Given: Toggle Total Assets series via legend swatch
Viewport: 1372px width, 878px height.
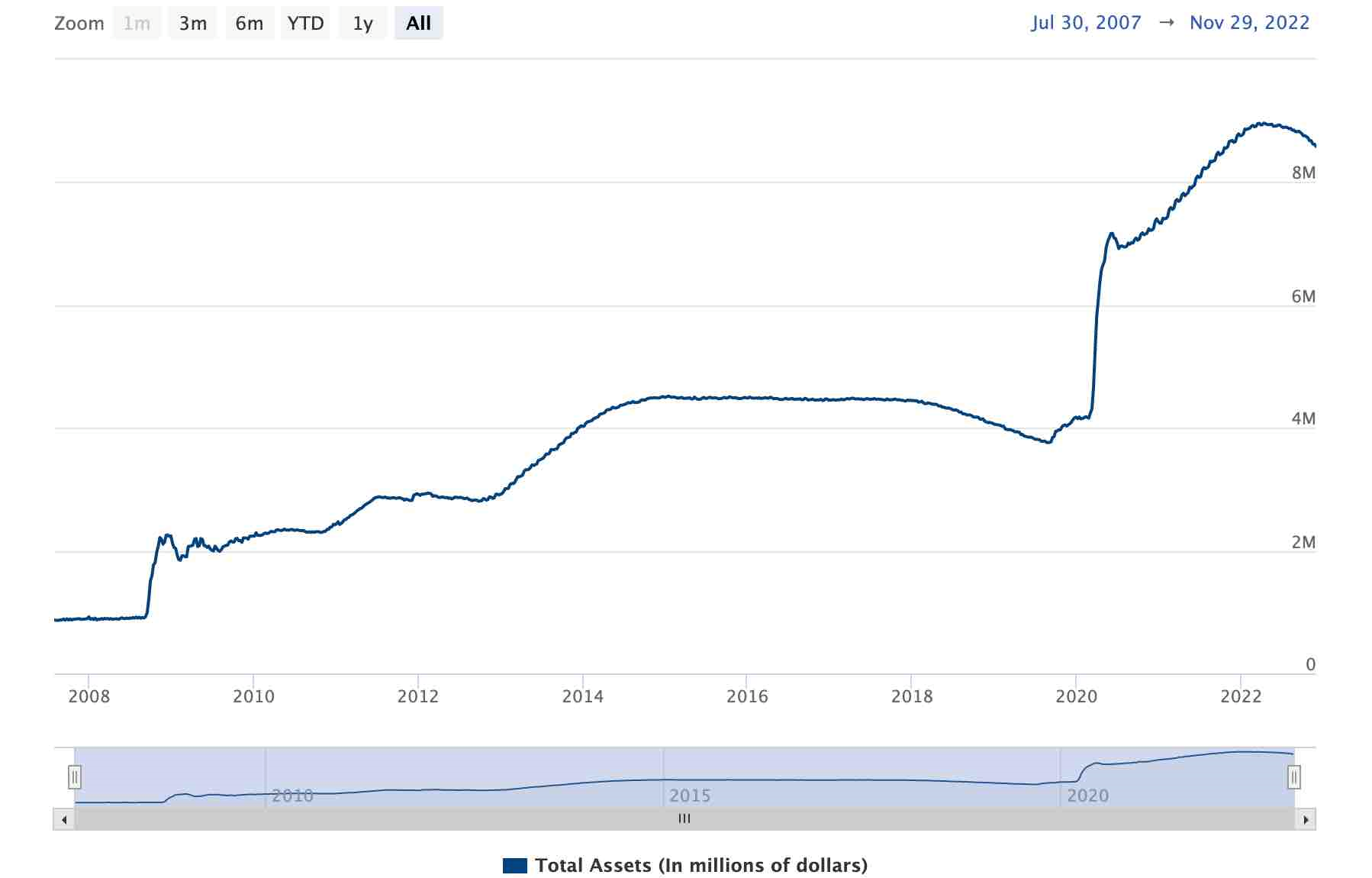Looking at the screenshot, I should coord(515,866).
